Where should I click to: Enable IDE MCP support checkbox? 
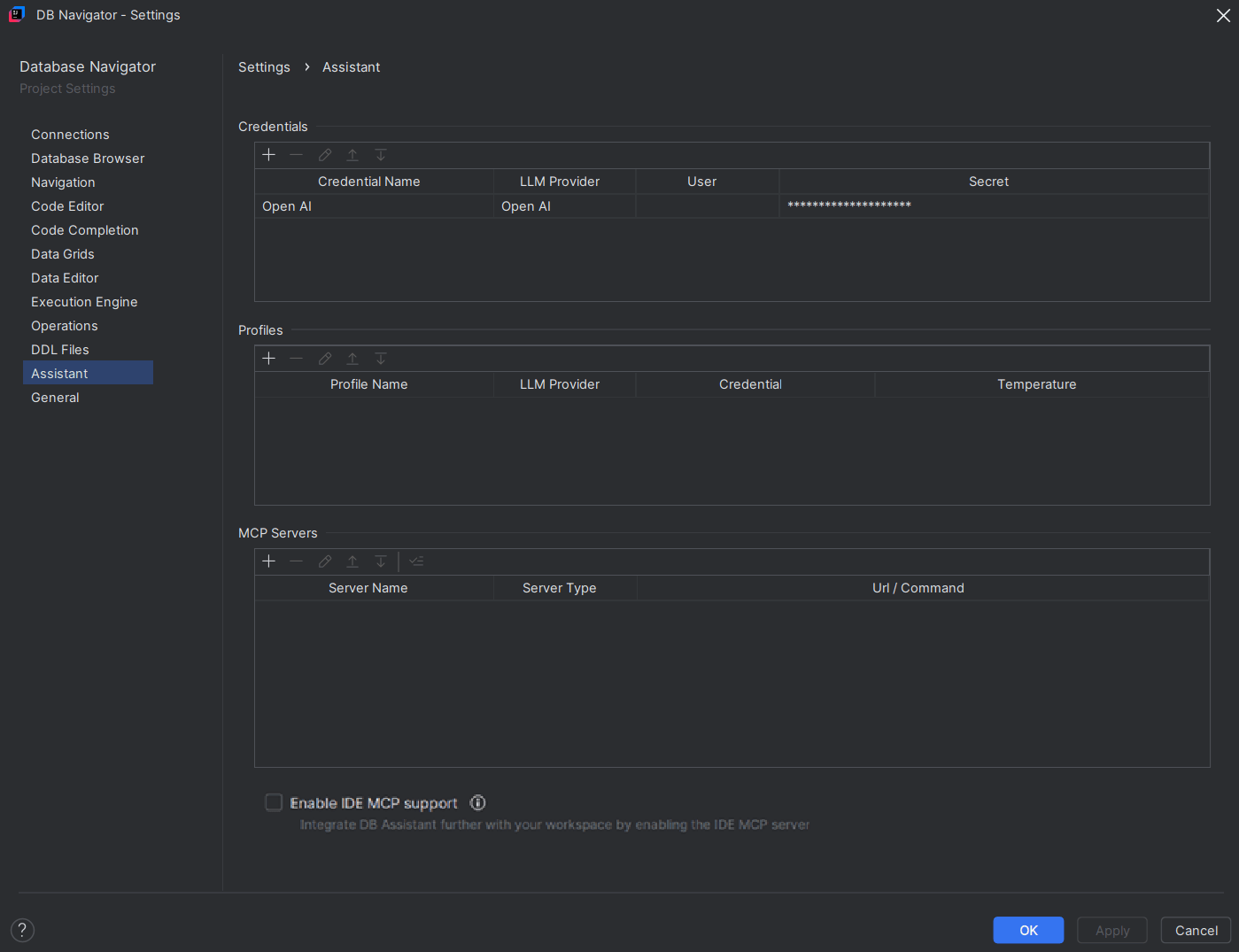coord(274,802)
